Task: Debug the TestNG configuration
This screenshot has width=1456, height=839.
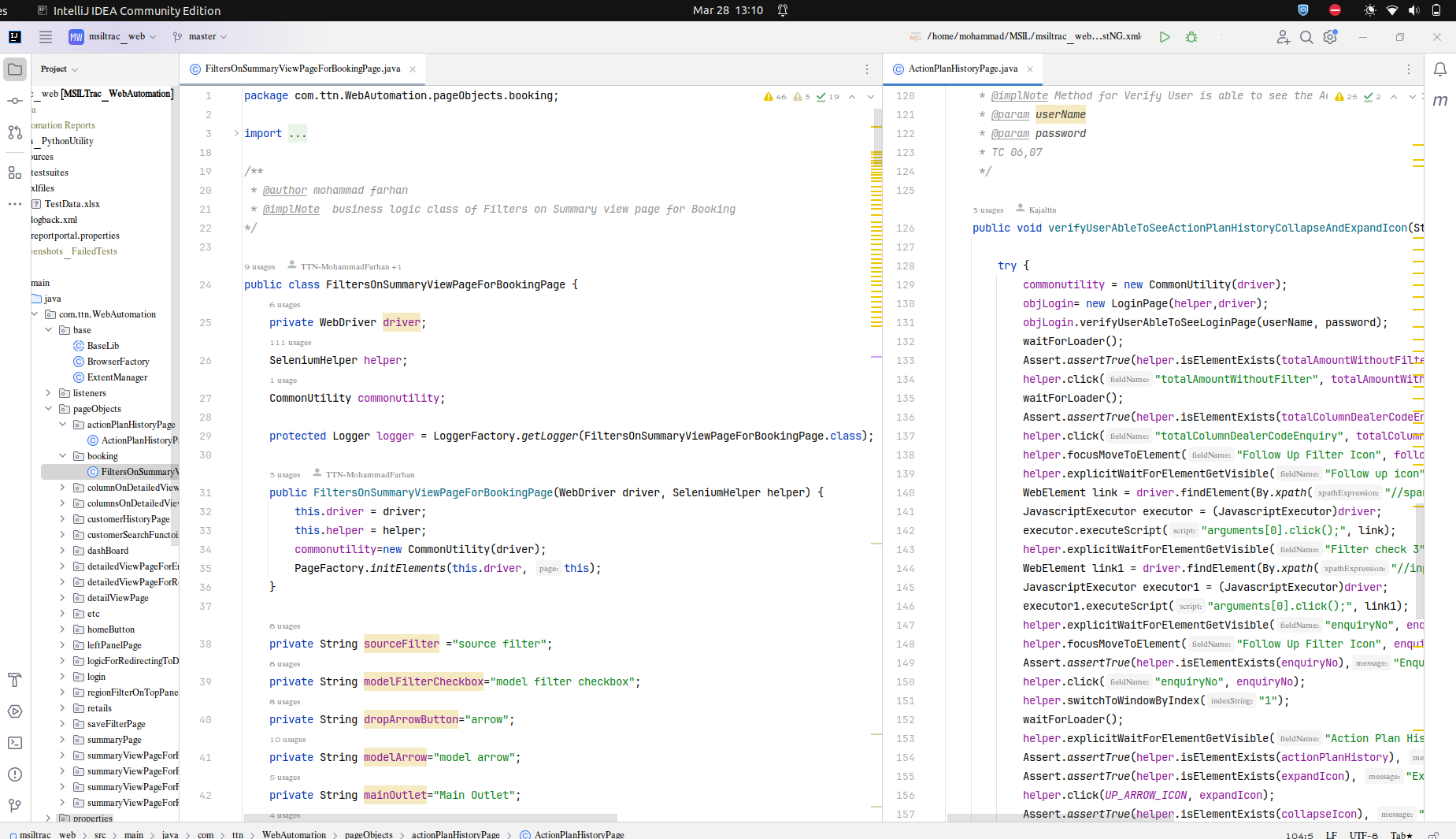Action: click(1191, 37)
